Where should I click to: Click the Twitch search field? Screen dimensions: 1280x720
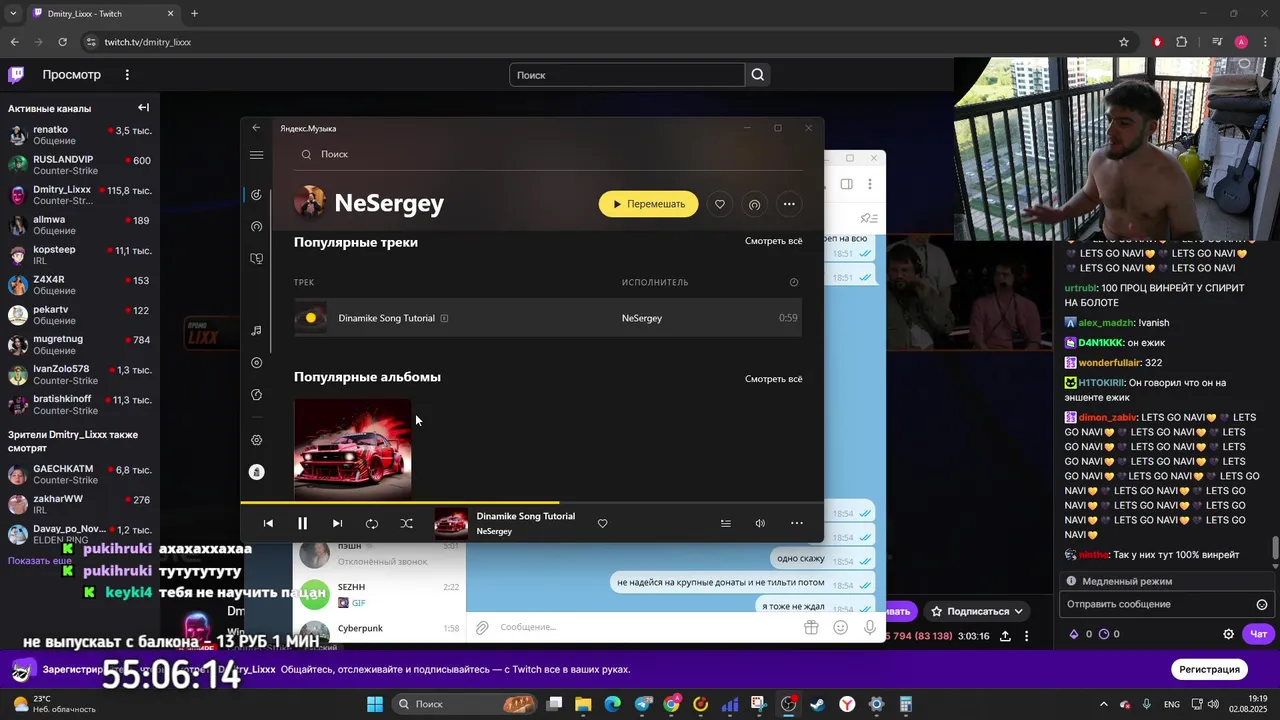click(627, 75)
